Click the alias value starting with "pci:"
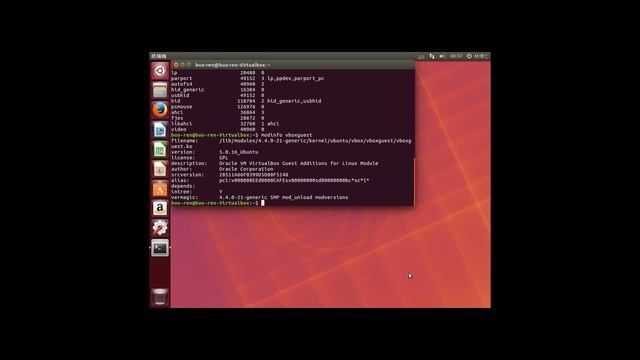640x360 pixels. click(x=294, y=180)
